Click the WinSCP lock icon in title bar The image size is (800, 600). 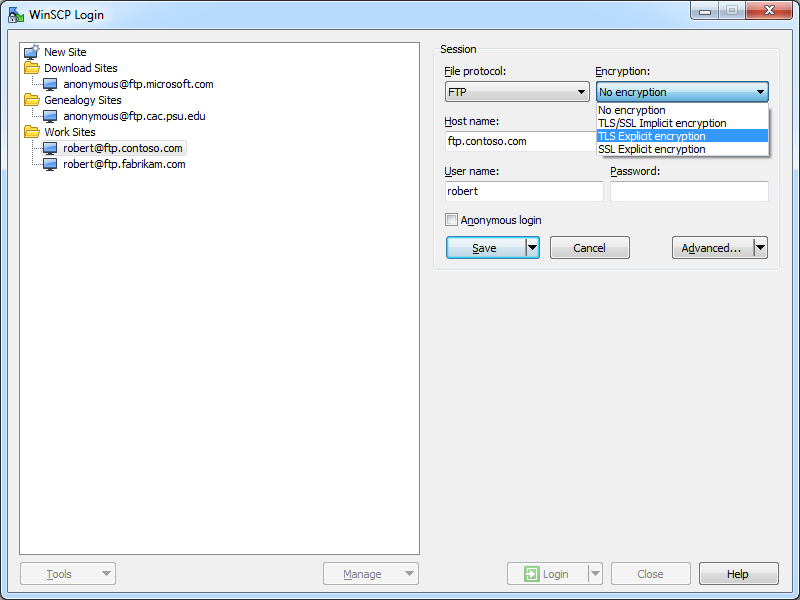pyautogui.click(x=16, y=15)
